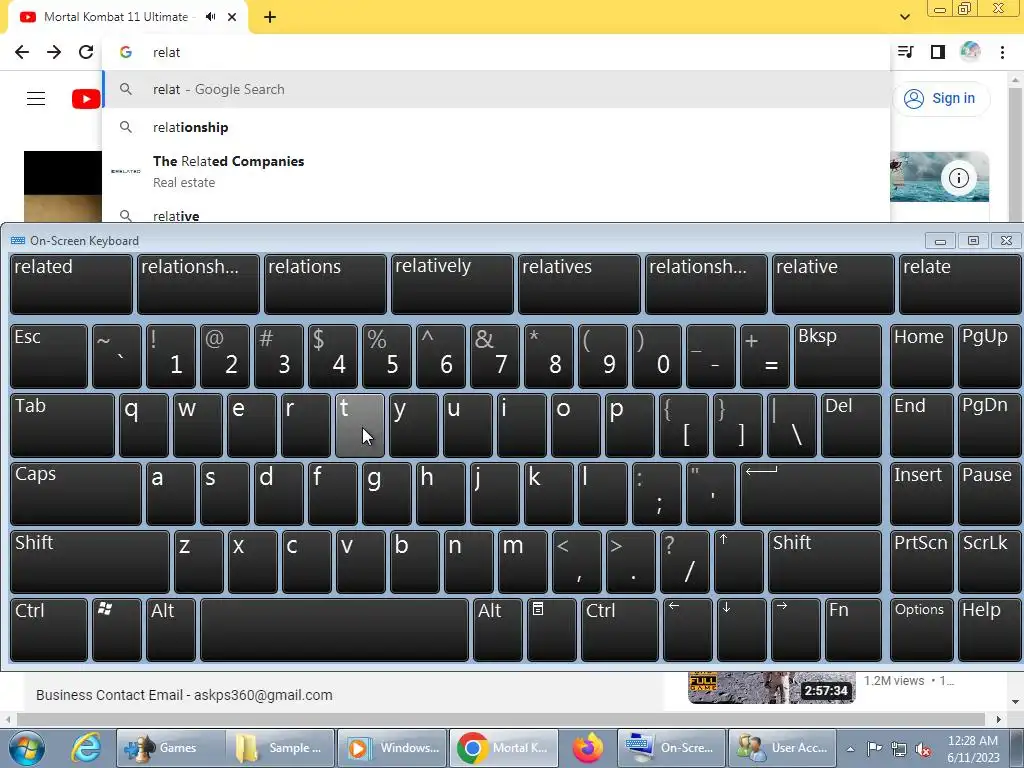The image size is (1024, 768).
Task: Click the Chrome forward arrow
Action: click(x=54, y=52)
